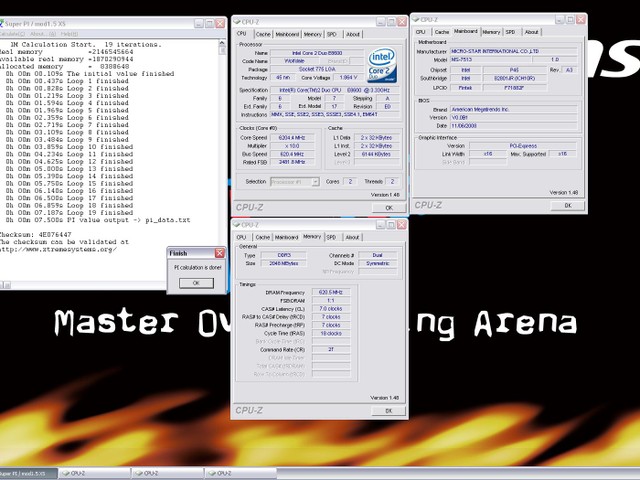Click Graphic Interface Version PCI-Express field
Image resolution: width=640 pixels, height=480 pixels.
(x=523, y=146)
